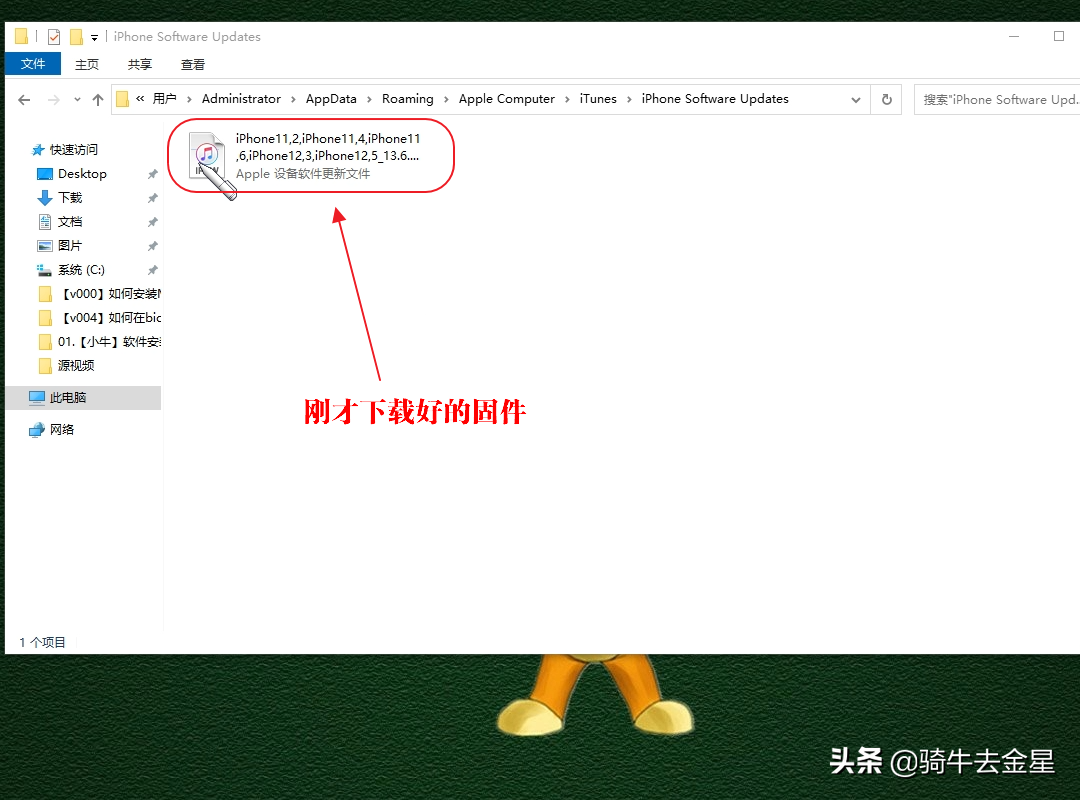This screenshot has height=800, width=1080.
Task: Navigate up using the up arrow button
Action: pos(96,99)
